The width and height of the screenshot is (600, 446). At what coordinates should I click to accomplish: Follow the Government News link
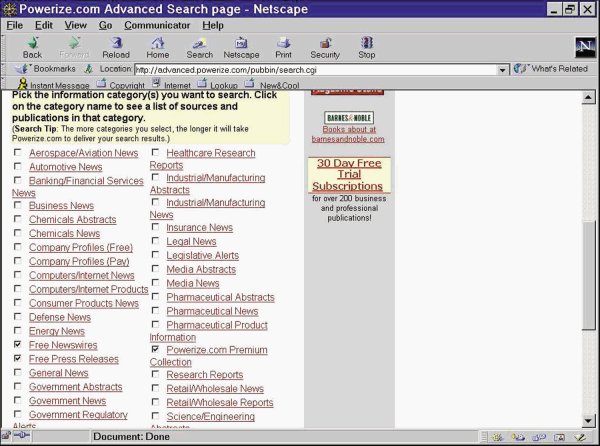[x=68, y=401]
